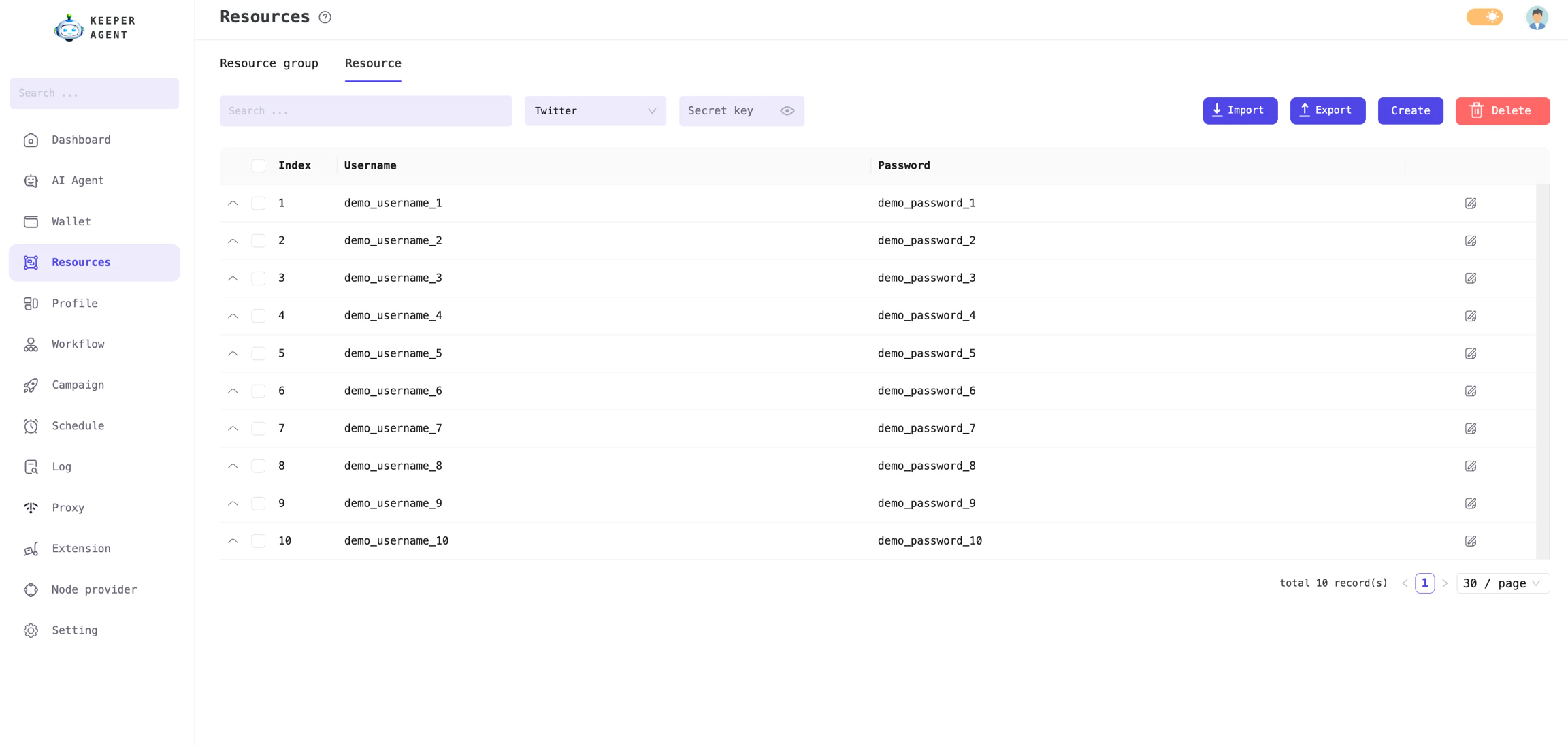Image resolution: width=1568 pixels, height=746 pixels.
Task: Select the AI Agent sidebar icon
Action: pyautogui.click(x=31, y=180)
